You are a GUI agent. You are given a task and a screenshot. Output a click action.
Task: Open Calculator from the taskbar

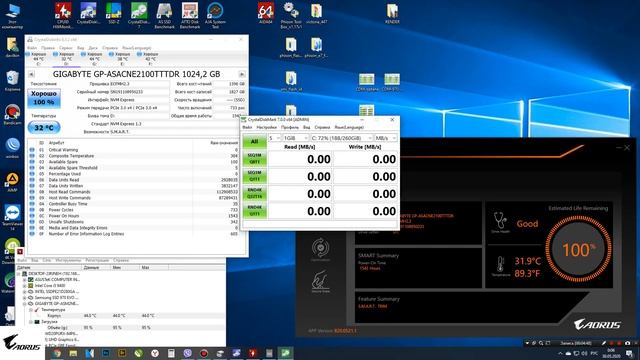point(171,353)
